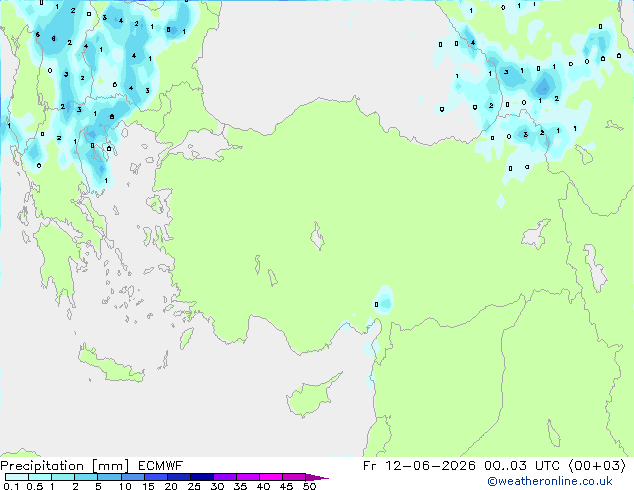Viewport: 634px width, 490px height.
Task: Click the 20 mm legend color swatch
Action: (179, 477)
